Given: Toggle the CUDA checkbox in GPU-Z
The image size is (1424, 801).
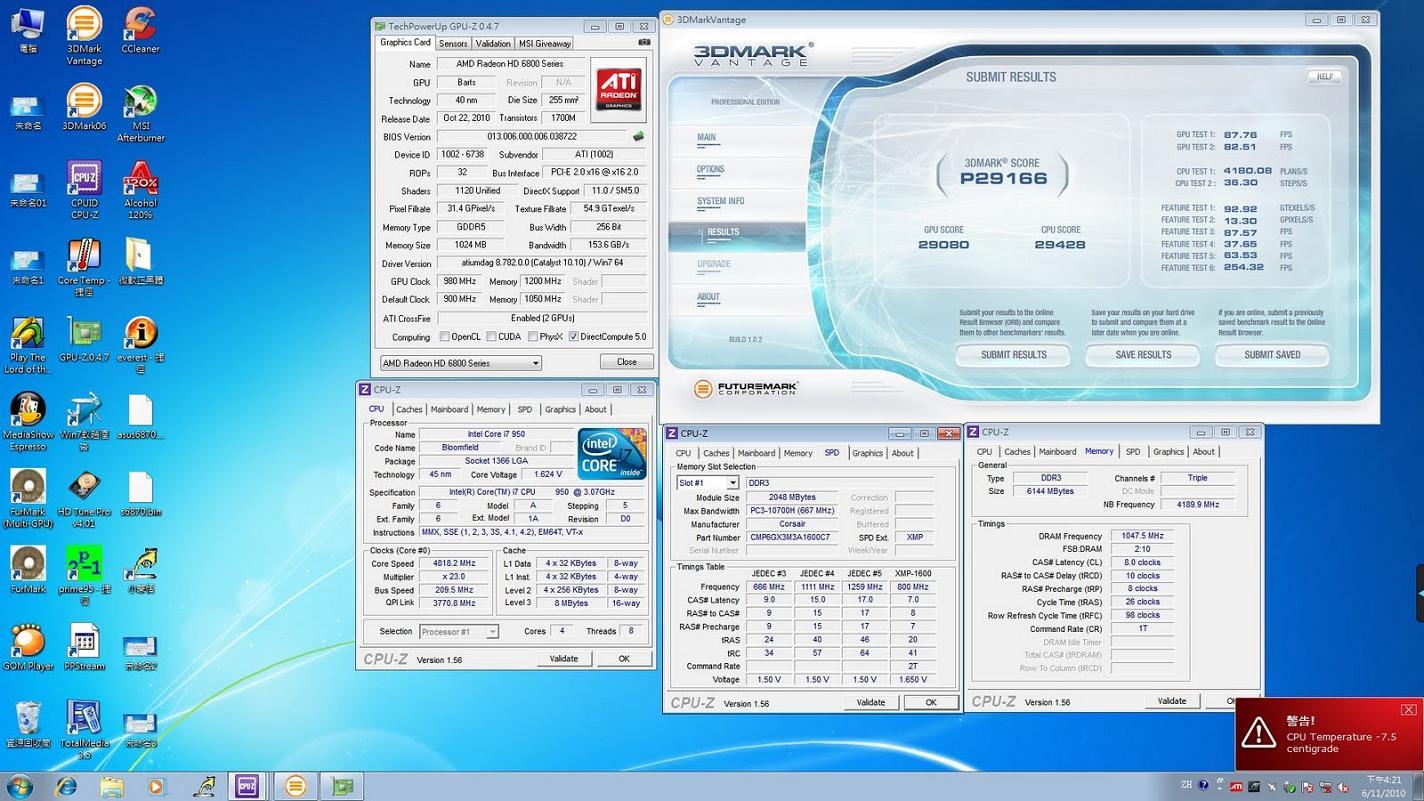Looking at the screenshot, I should (x=490, y=337).
